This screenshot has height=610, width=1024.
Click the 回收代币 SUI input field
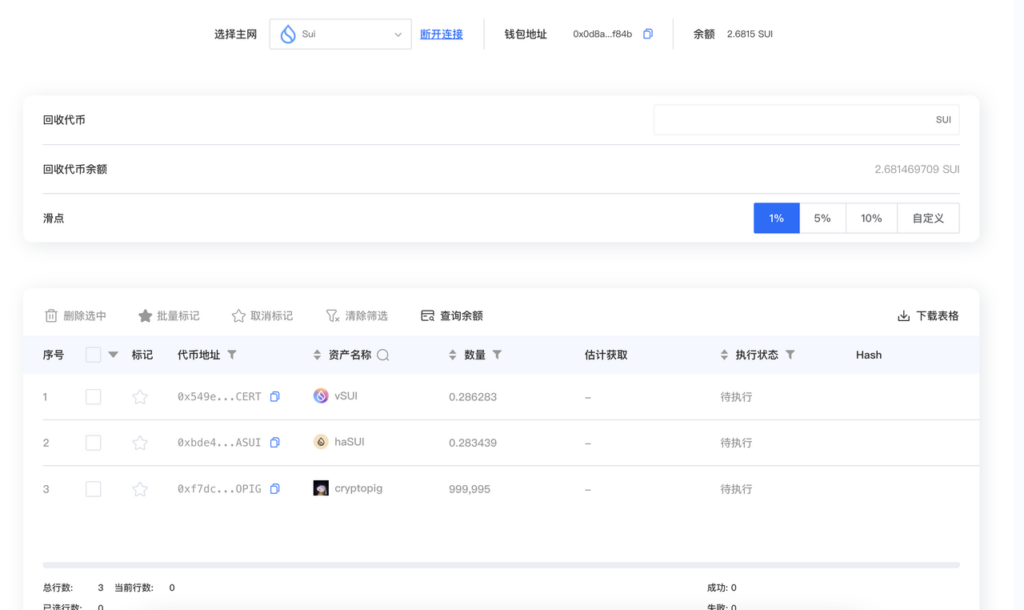(x=807, y=120)
